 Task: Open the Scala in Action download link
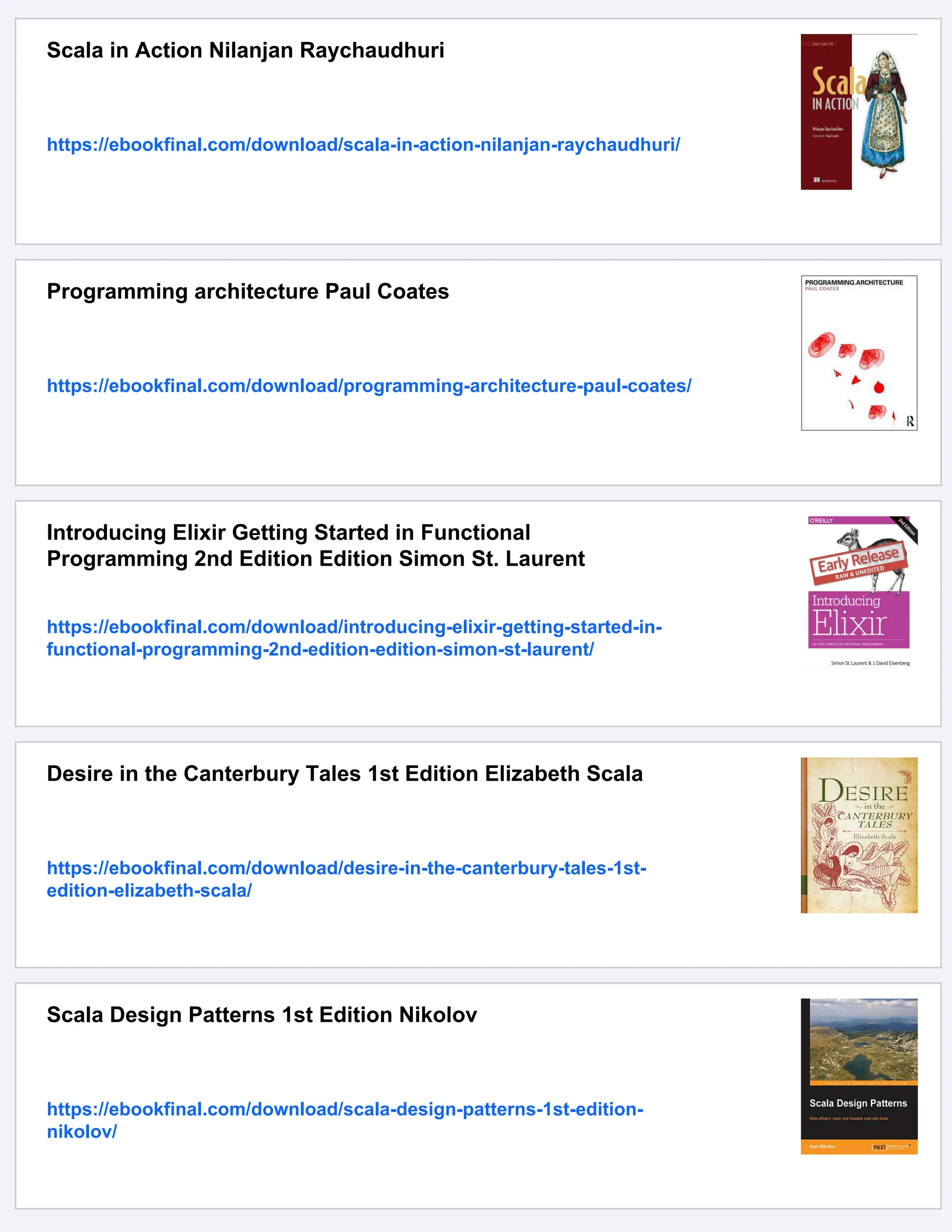pos(363,145)
